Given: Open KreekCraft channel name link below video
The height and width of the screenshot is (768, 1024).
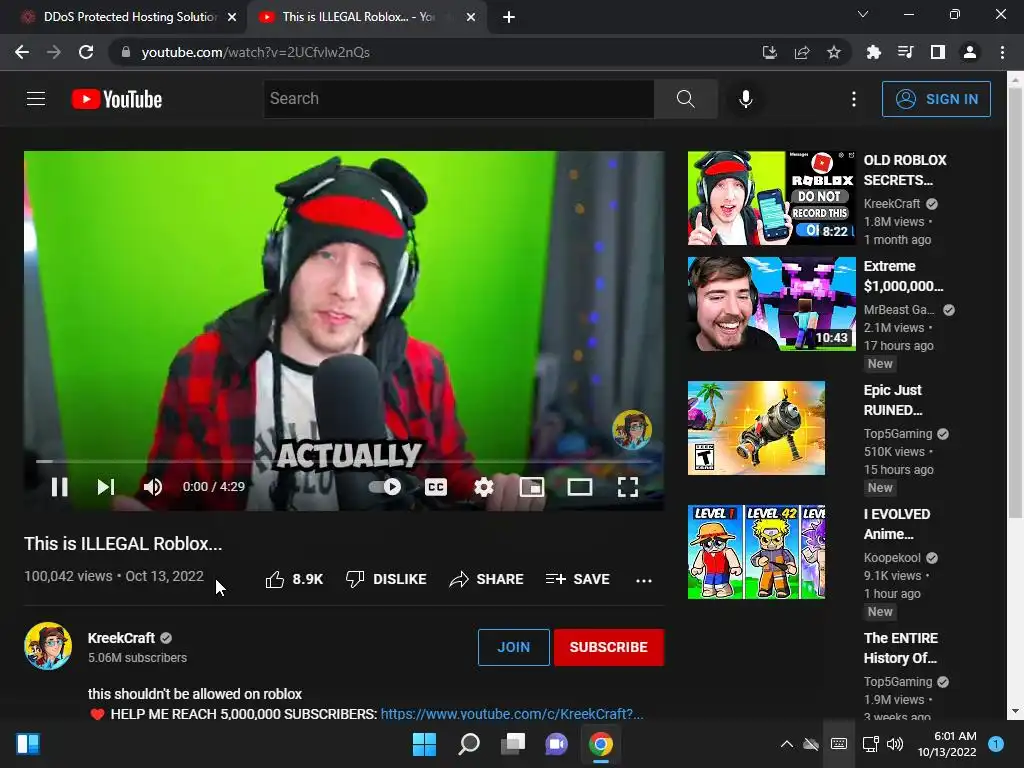Looking at the screenshot, I should 121,638.
